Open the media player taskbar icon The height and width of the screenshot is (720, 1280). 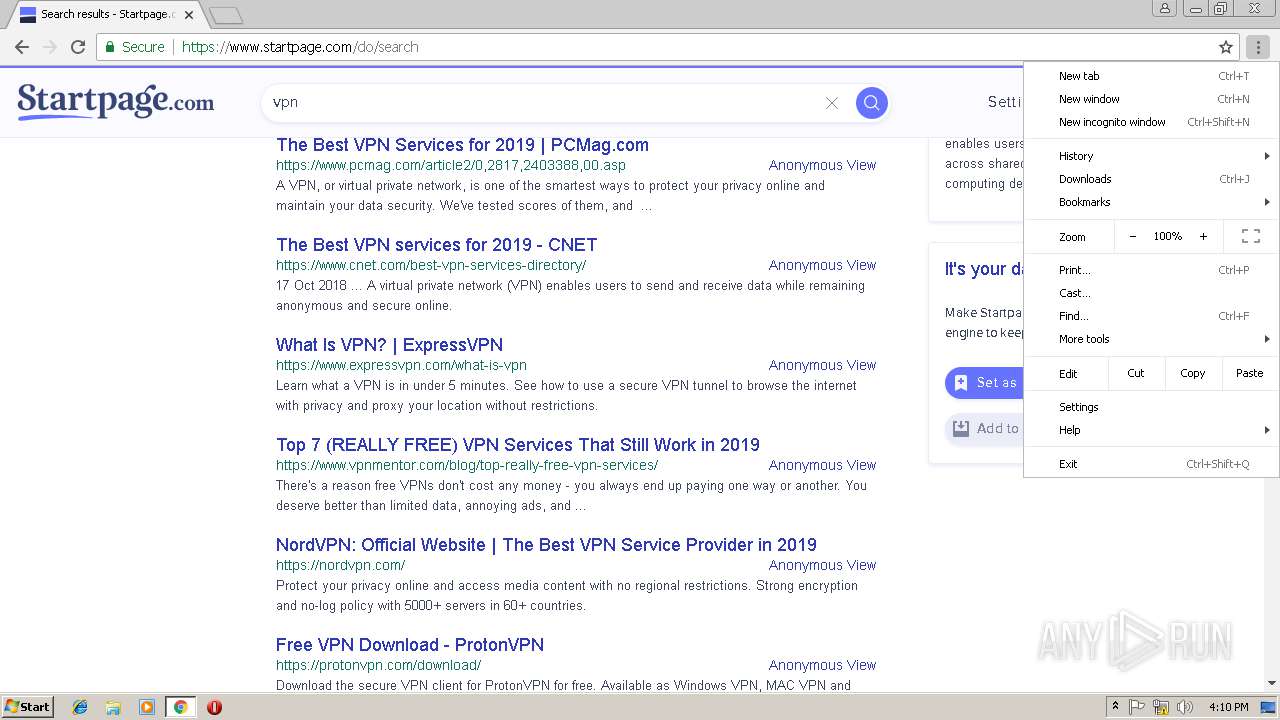tap(147, 707)
